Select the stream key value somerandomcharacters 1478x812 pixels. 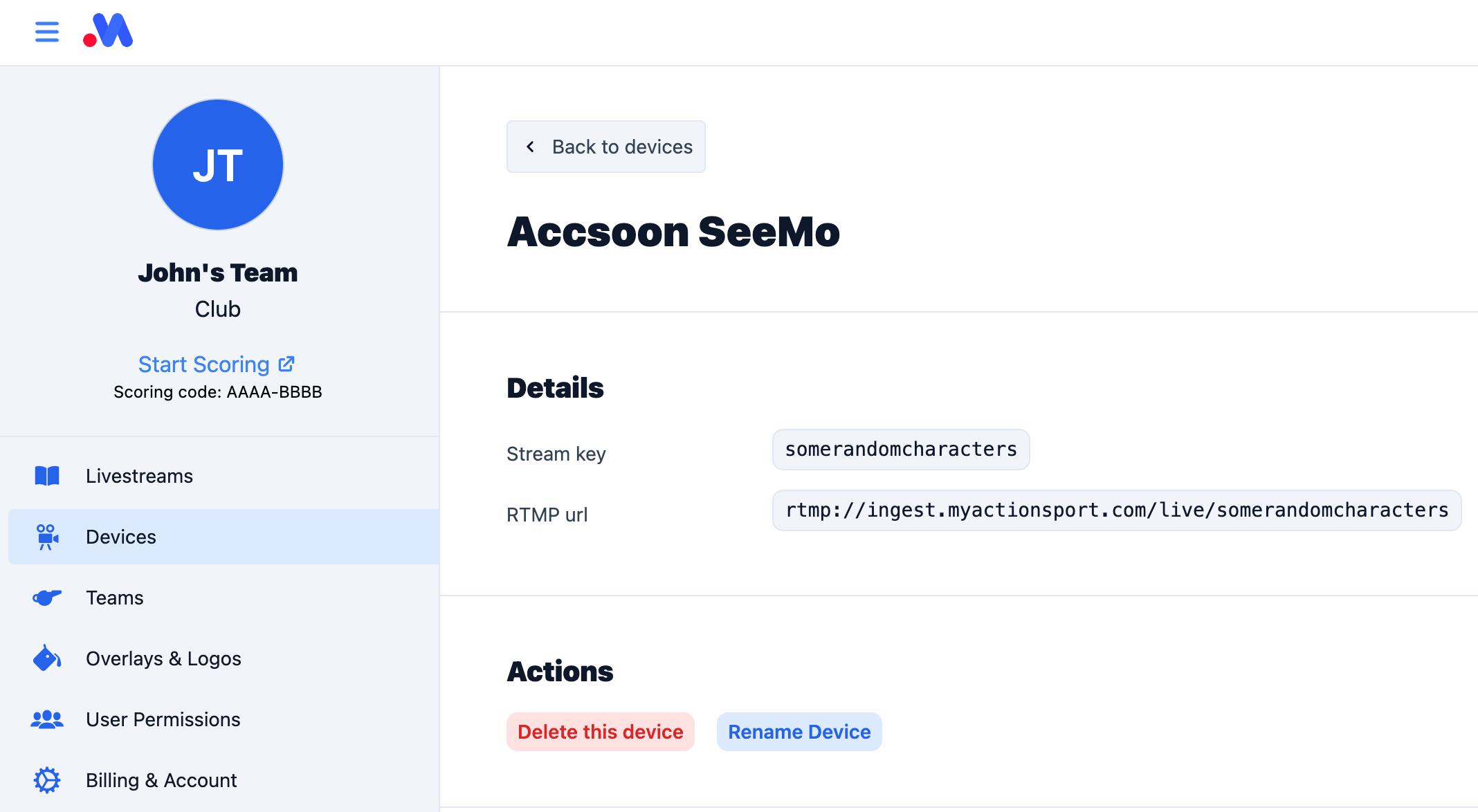pyautogui.click(x=901, y=450)
